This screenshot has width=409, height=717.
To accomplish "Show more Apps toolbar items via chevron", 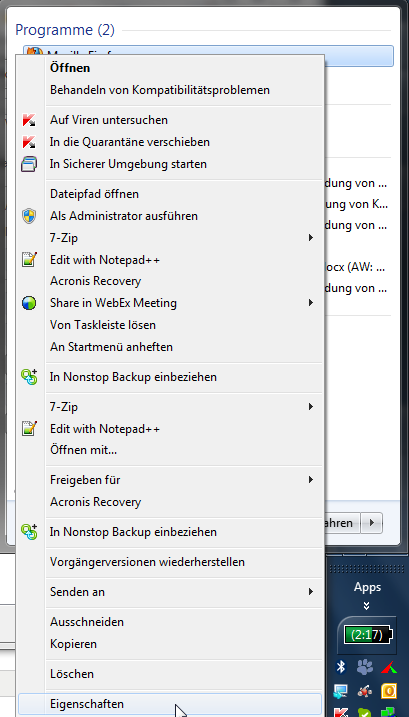I will [366, 605].
